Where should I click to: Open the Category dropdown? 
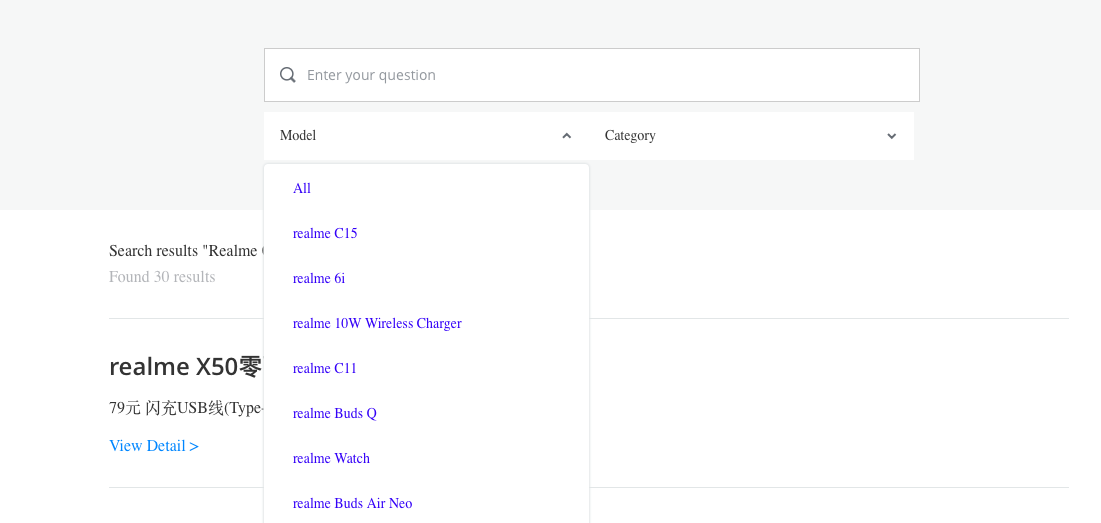[x=751, y=135]
